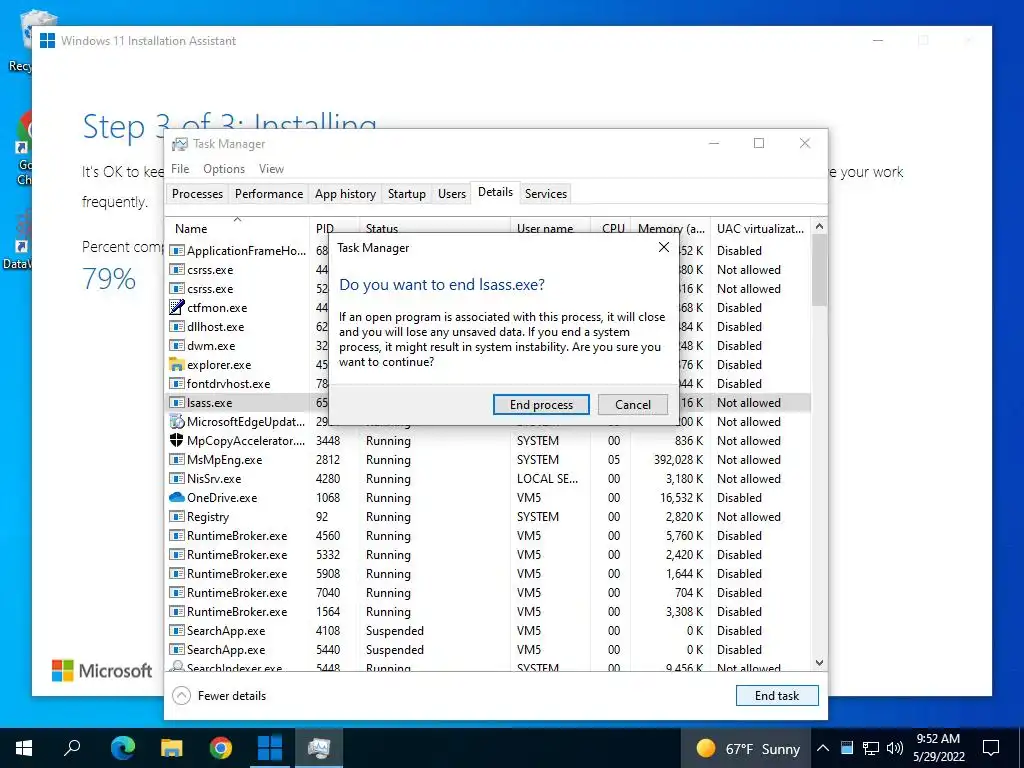1024x768 pixels.
Task: Sort by UAC virtualization column header
Action: [760, 228]
